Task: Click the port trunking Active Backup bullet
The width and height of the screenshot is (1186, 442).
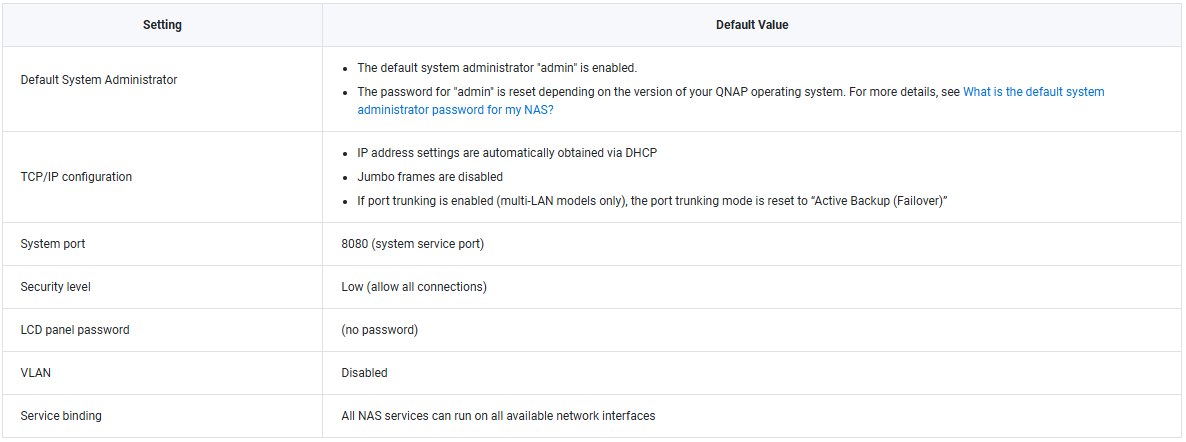Action: (x=652, y=201)
